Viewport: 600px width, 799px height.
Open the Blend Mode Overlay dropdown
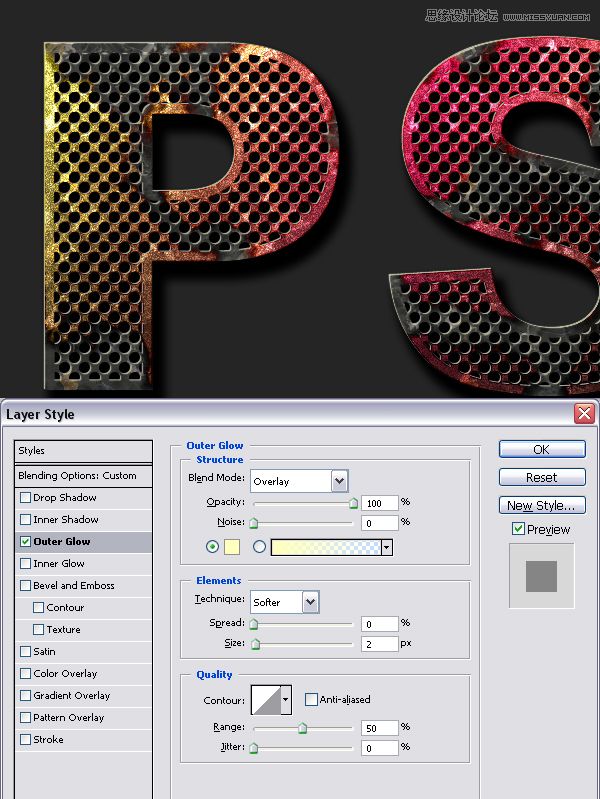pos(299,481)
